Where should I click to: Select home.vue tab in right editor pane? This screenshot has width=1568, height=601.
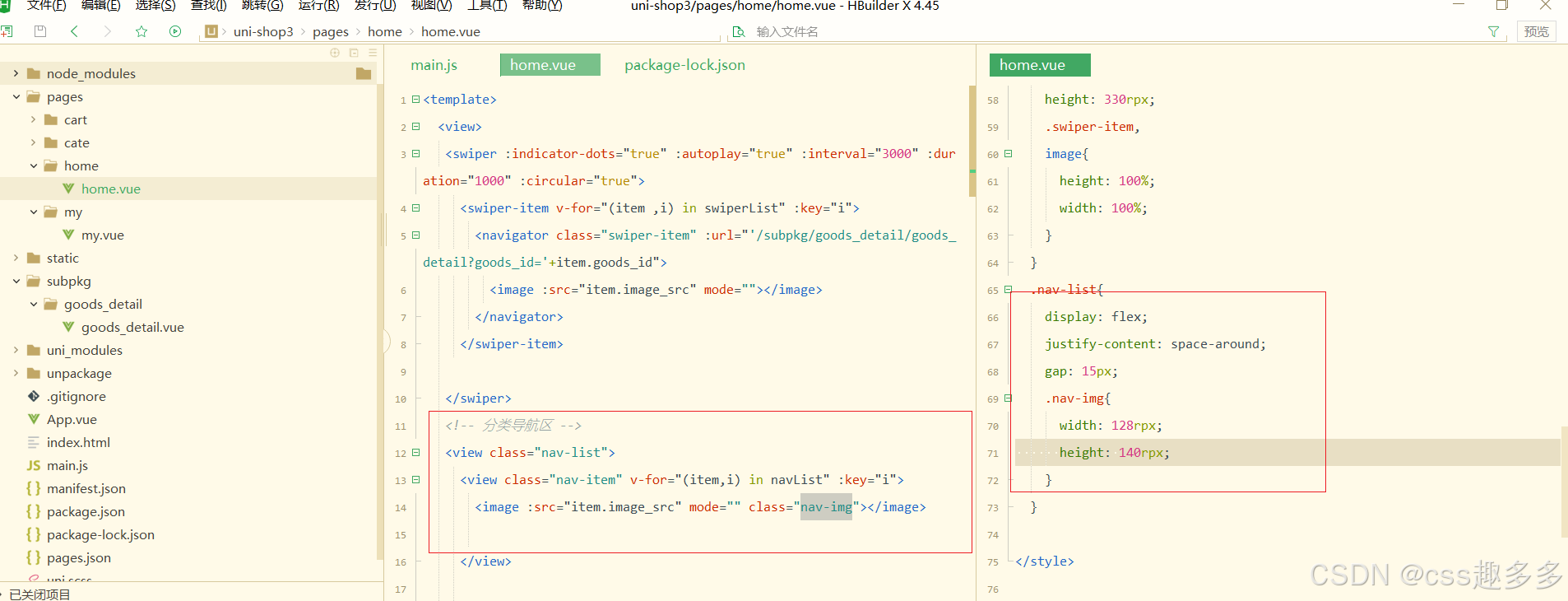click(x=1039, y=65)
